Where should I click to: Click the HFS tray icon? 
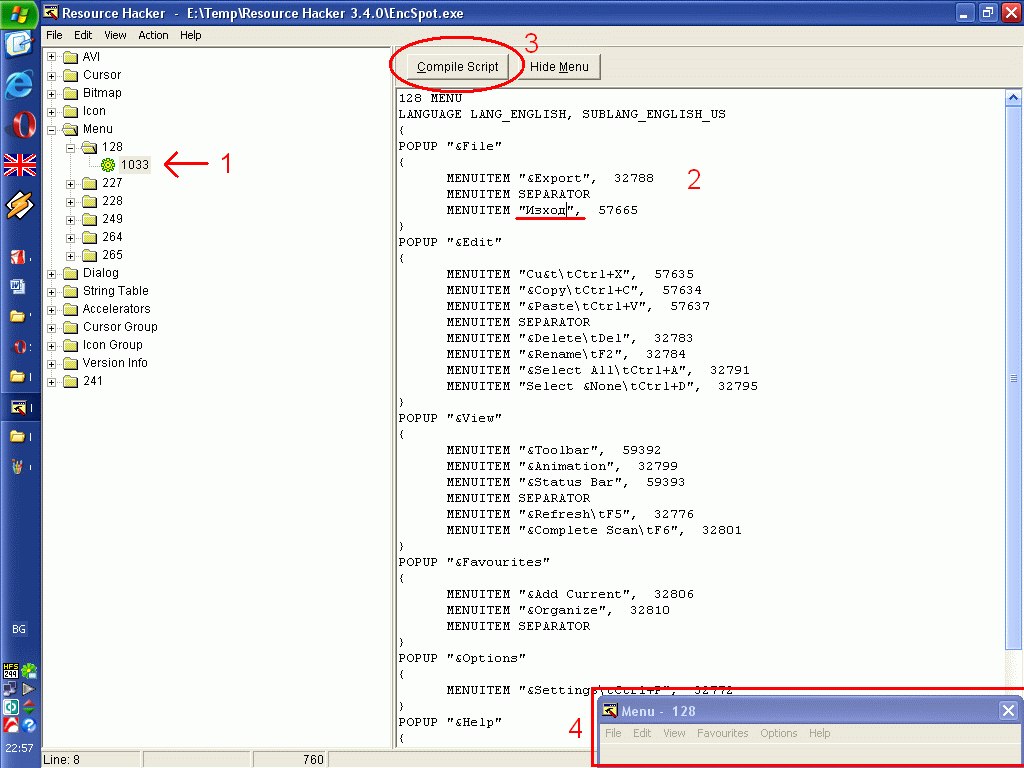pyautogui.click(x=10, y=671)
